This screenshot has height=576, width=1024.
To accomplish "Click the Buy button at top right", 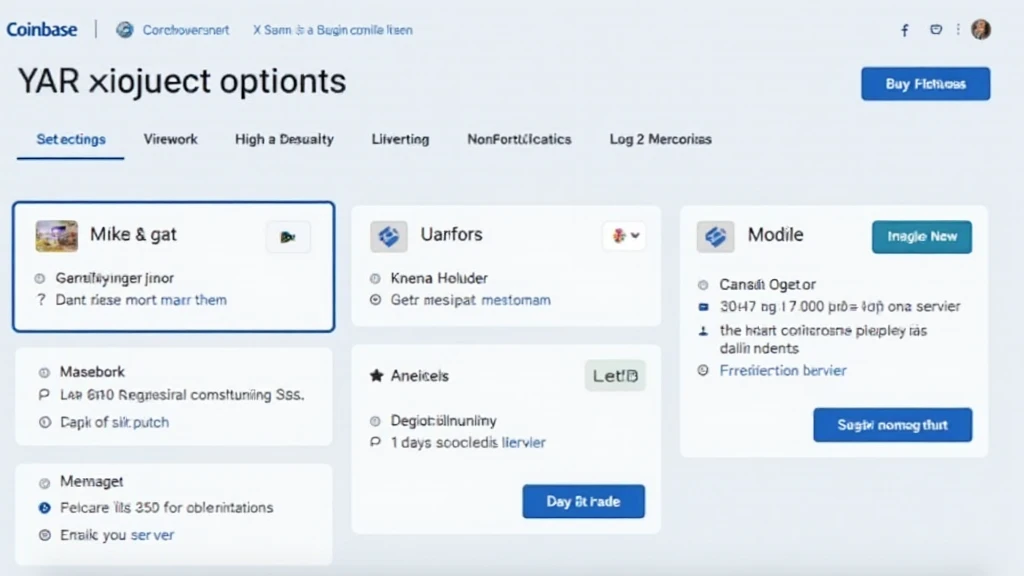I will (925, 84).
